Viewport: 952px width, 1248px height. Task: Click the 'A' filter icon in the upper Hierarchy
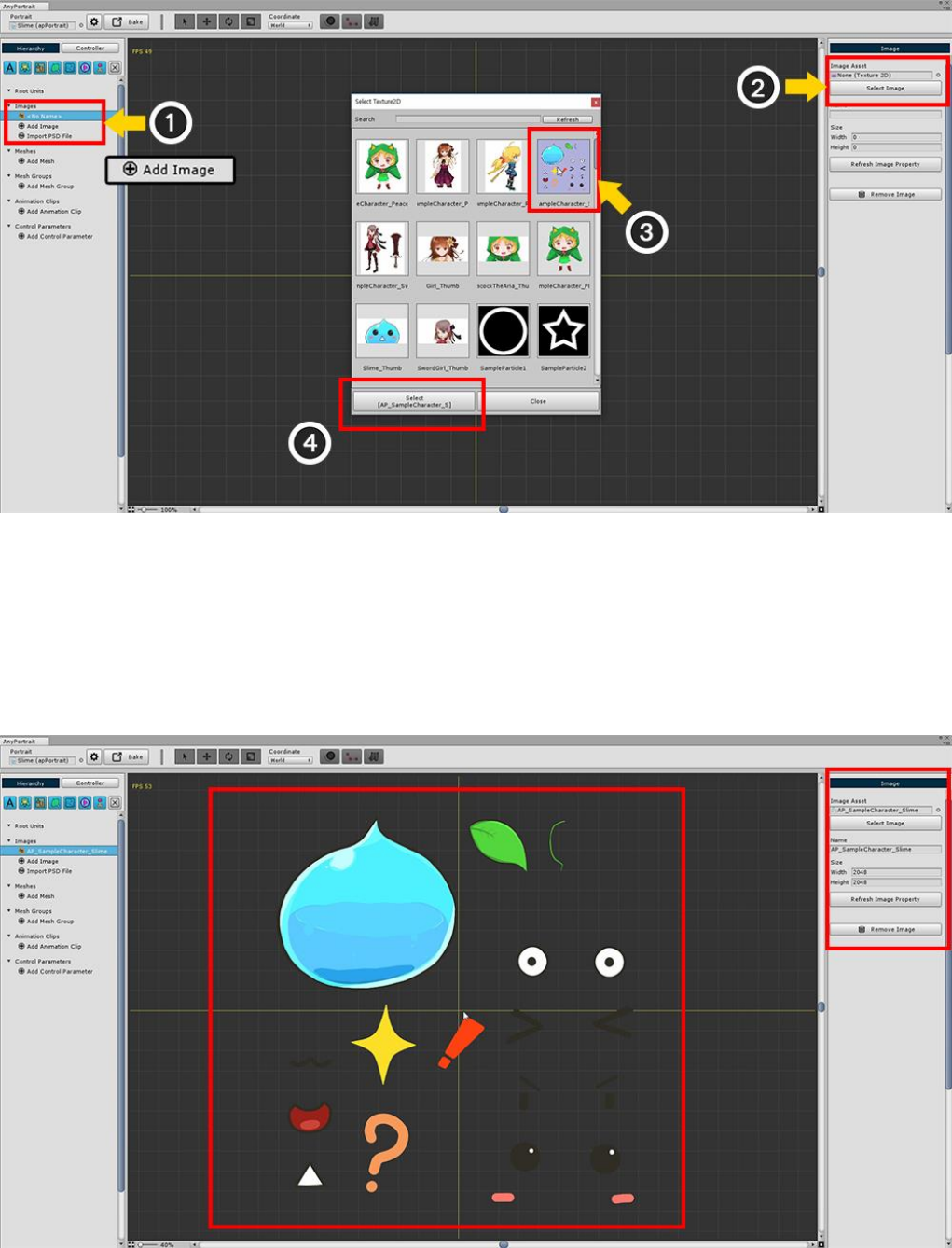click(x=10, y=68)
